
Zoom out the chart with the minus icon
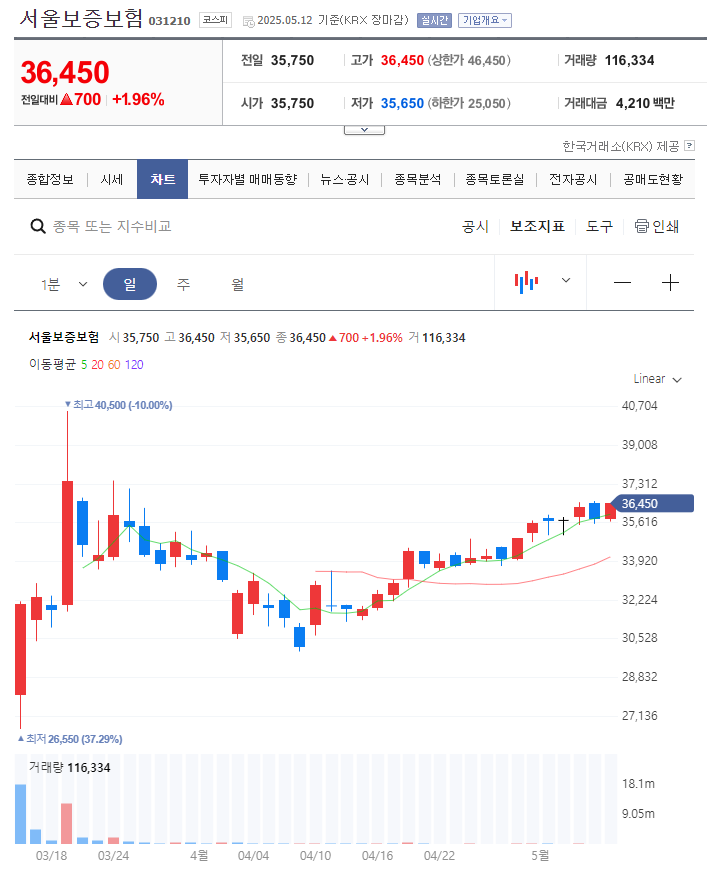[x=622, y=283]
